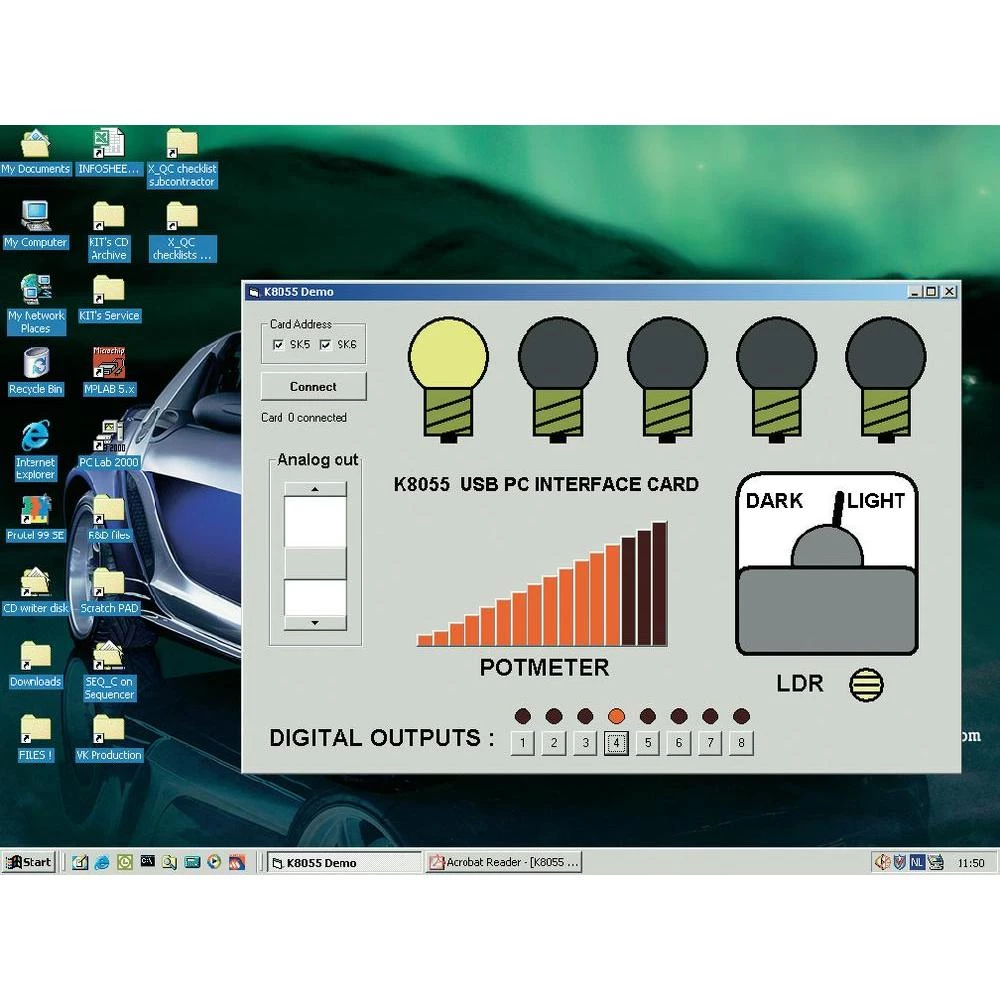Screen dimensions: 1000x1000
Task: Click the LDR symbol in the demo window
Action: click(x=866, y=684)
